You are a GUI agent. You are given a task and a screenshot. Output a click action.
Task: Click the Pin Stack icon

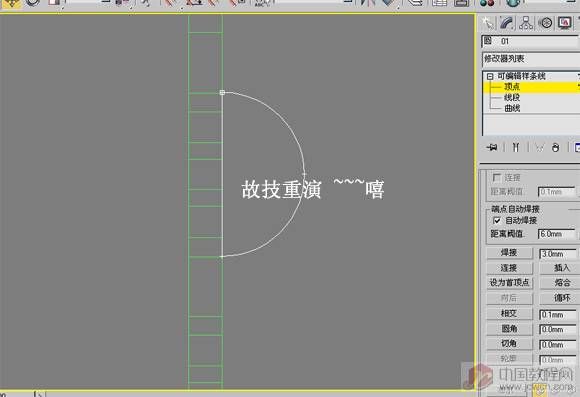pyautogui.click(x=492, y=148)
